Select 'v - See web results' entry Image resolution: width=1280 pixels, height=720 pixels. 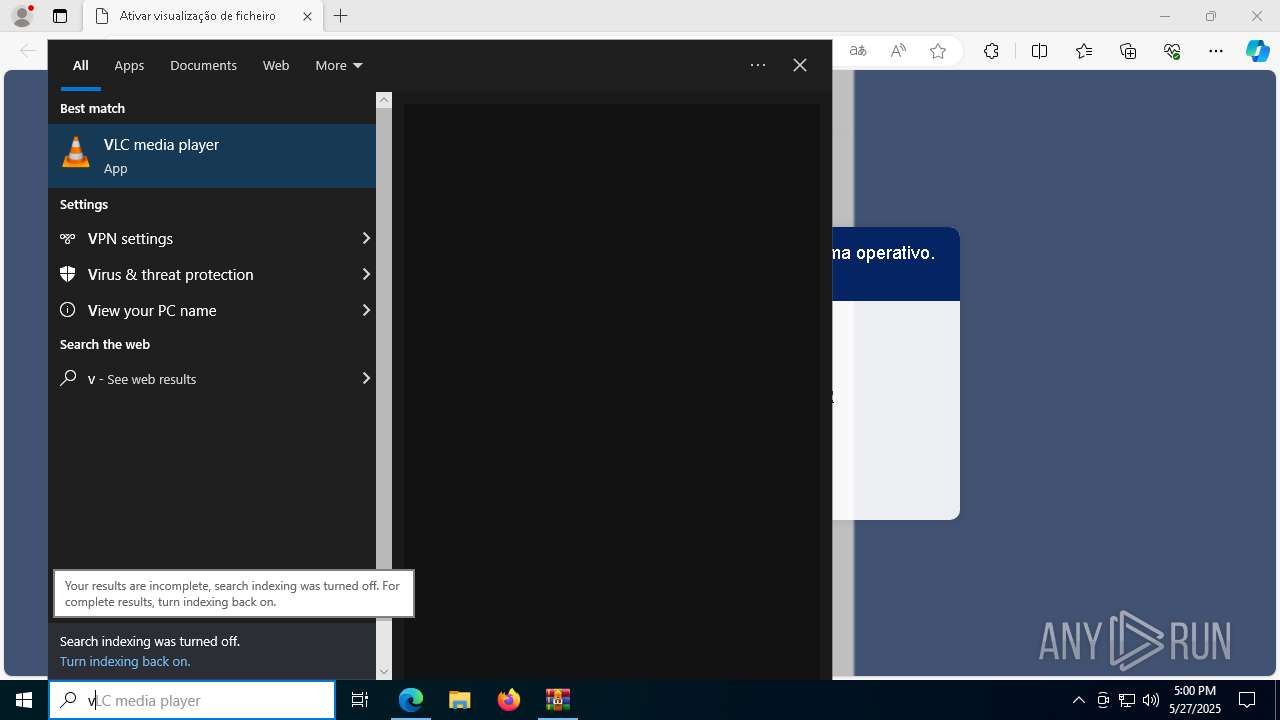212,378
